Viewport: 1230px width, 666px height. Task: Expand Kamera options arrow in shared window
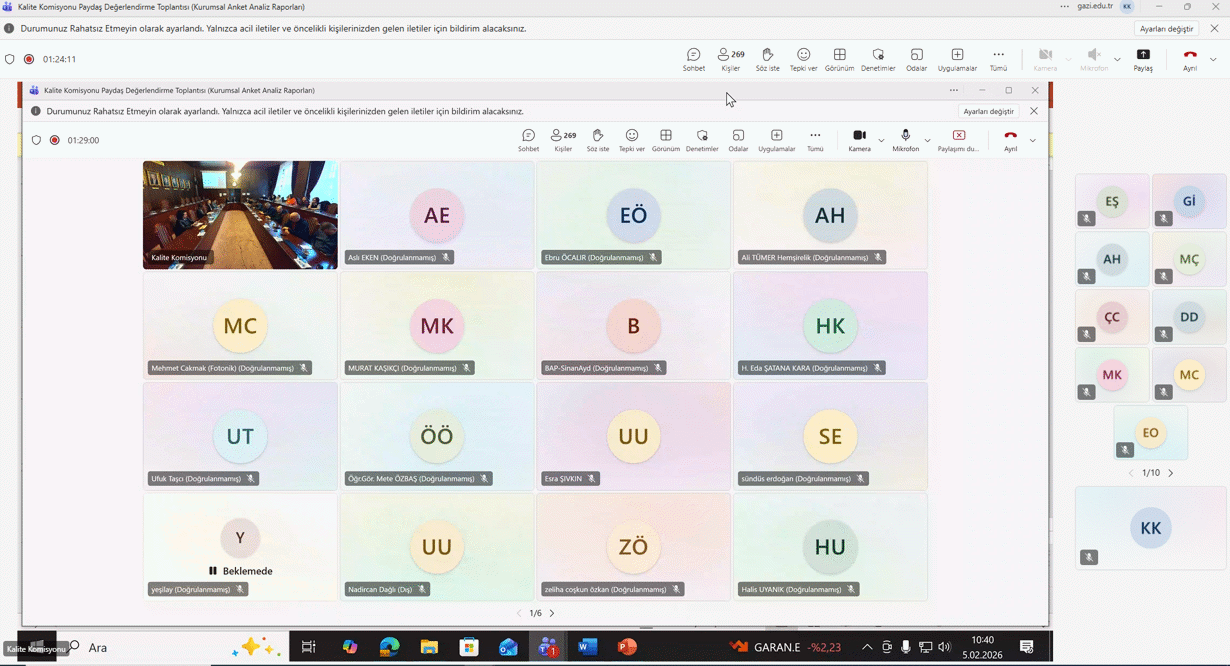tap(881, 140)
